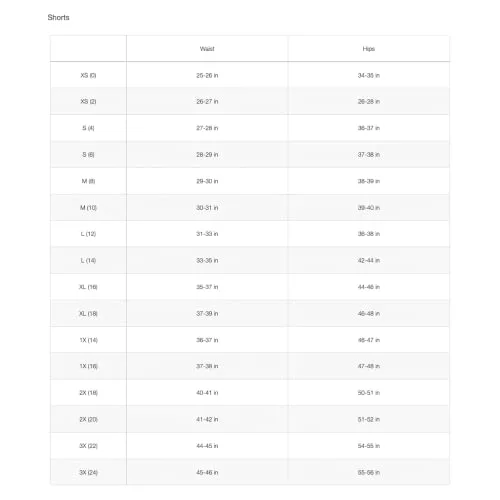Click the 40-41 in waist cell
Image resolution: width=500 pixels, height=500 pixels.
(x=207, y=393)
